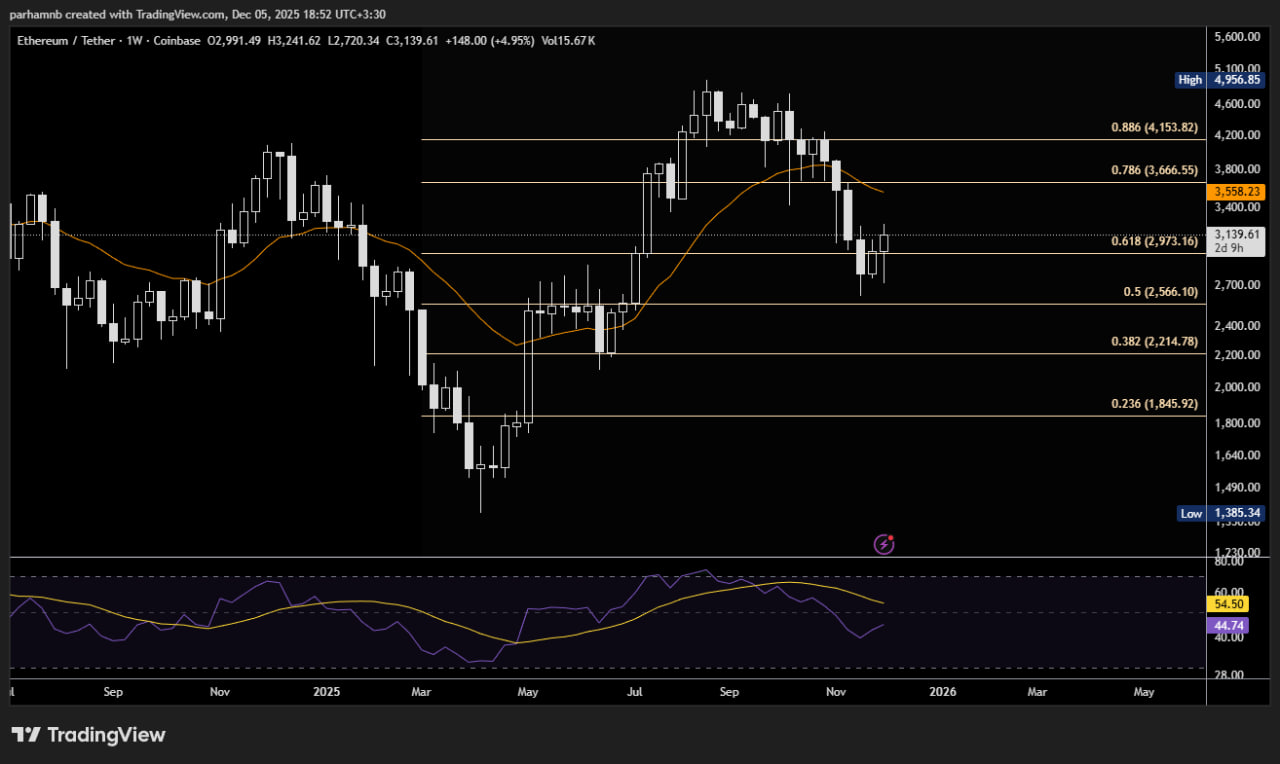This screenshot has height=764, width=1280.
Task: Open the lightning events icon on the chart
Action: pyautogui.click(x=883, y=544)
